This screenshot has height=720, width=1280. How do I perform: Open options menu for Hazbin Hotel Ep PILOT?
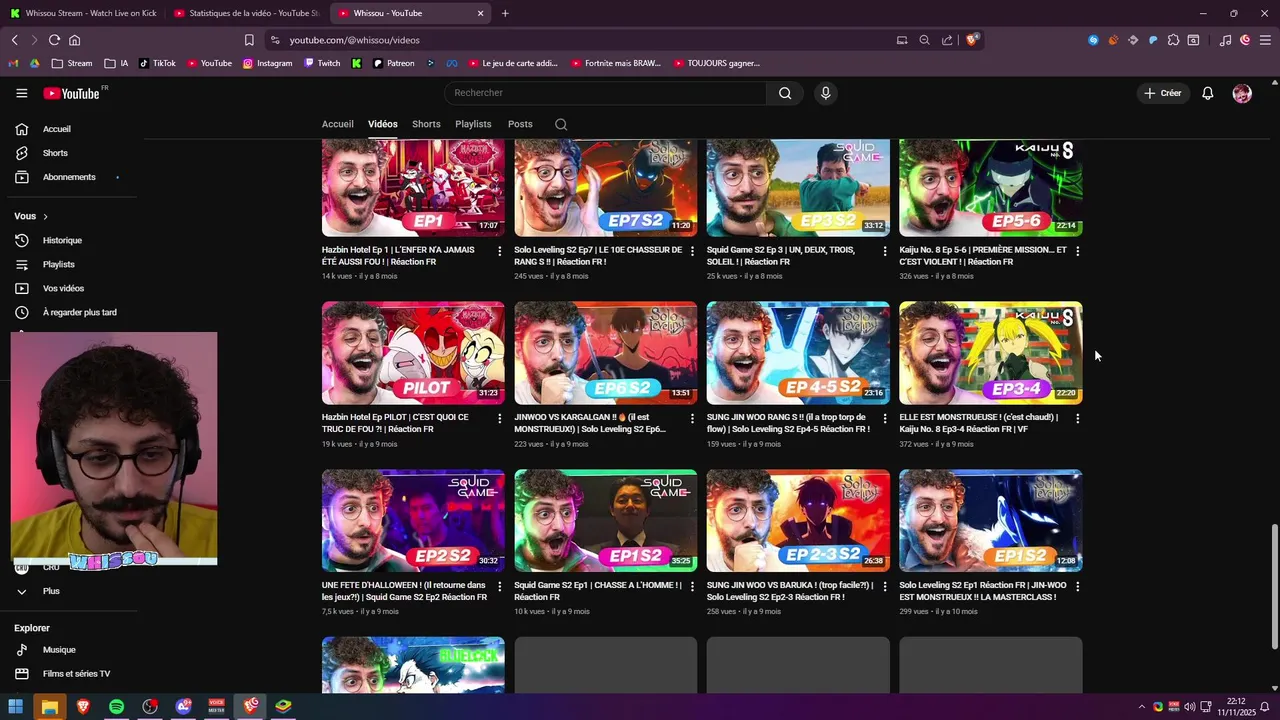tap(500, 418)
